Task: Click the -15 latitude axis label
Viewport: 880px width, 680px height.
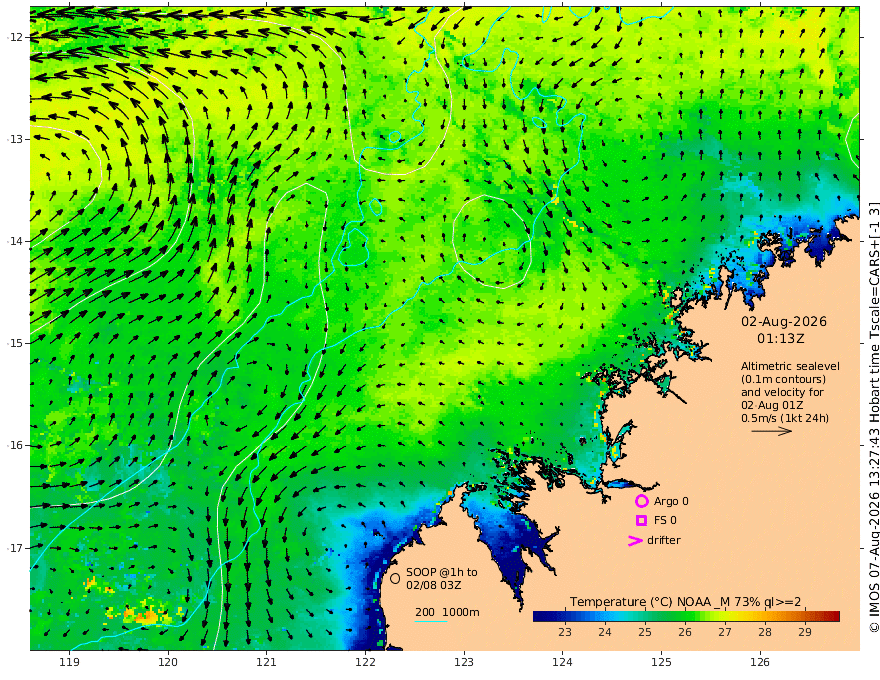Action: (x=15, y=343)
